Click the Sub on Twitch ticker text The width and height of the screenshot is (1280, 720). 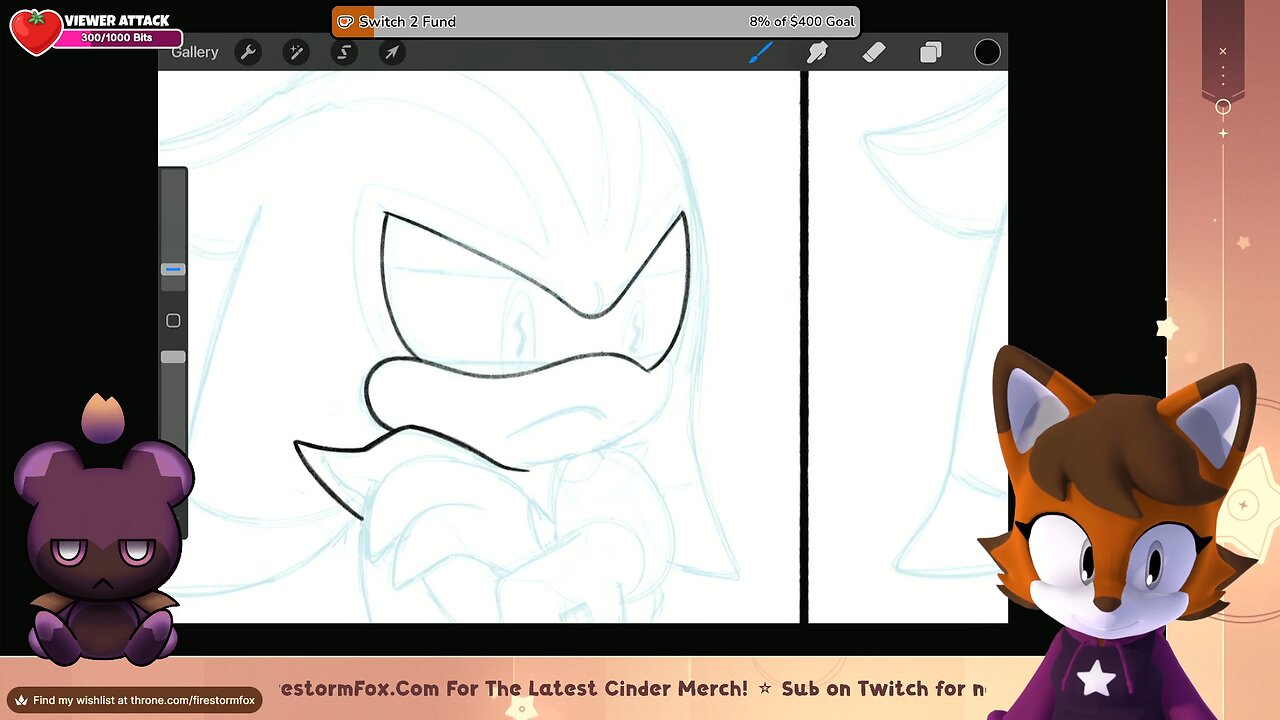(883, 688)
